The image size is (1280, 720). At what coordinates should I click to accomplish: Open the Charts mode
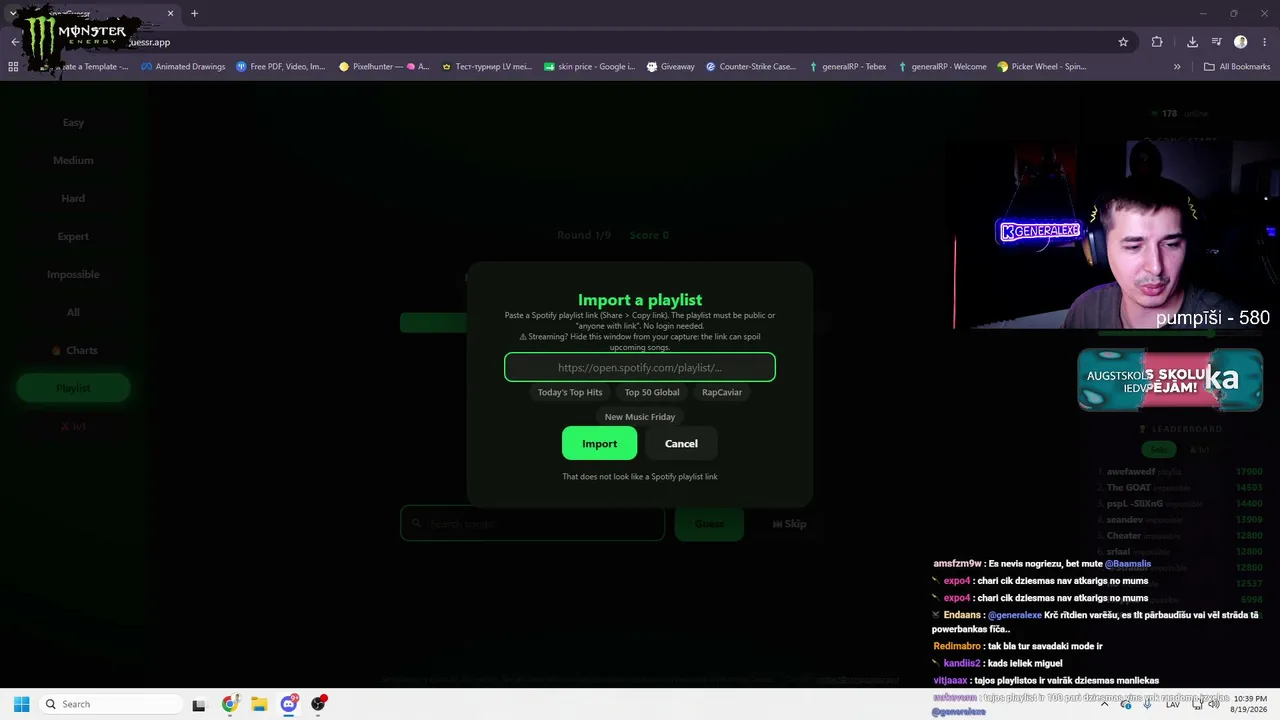click(x=73, y=351)
